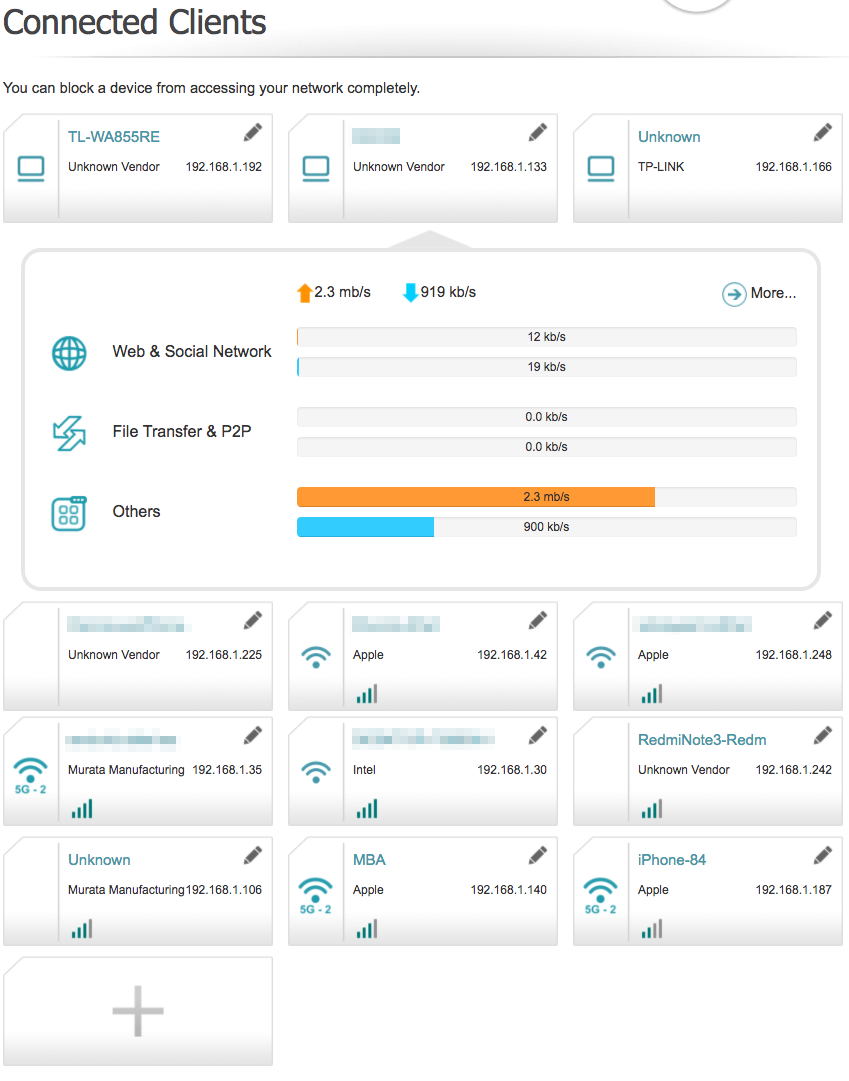Click the Web & Social Network globe icon

coord(69,353)
